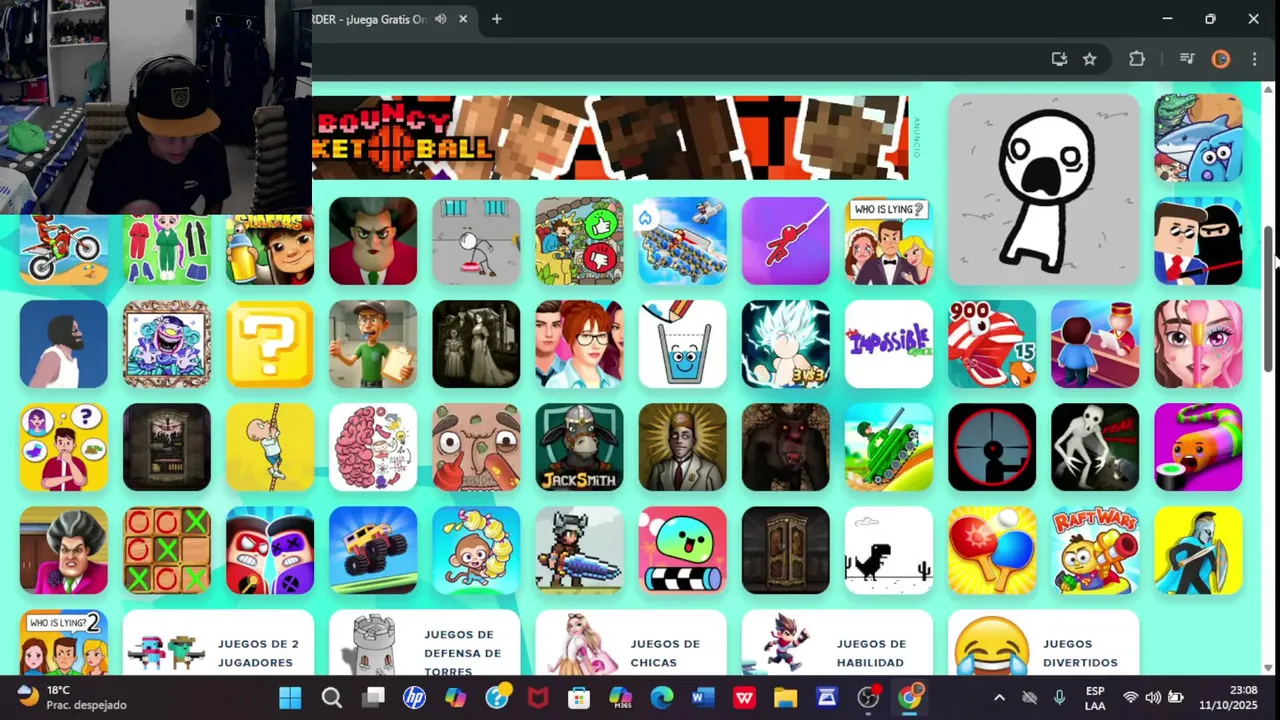Play the purple stickman hook game
The image size is (1280, 720).
click(786, 241)
